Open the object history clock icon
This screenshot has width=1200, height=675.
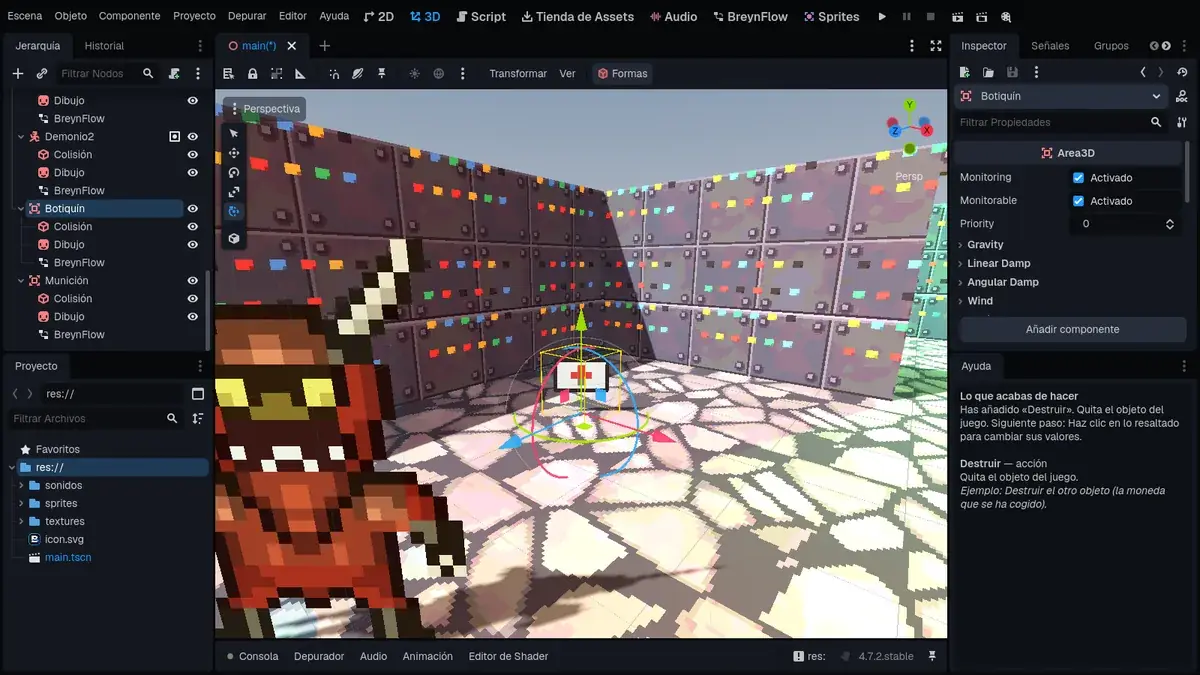1183,72
